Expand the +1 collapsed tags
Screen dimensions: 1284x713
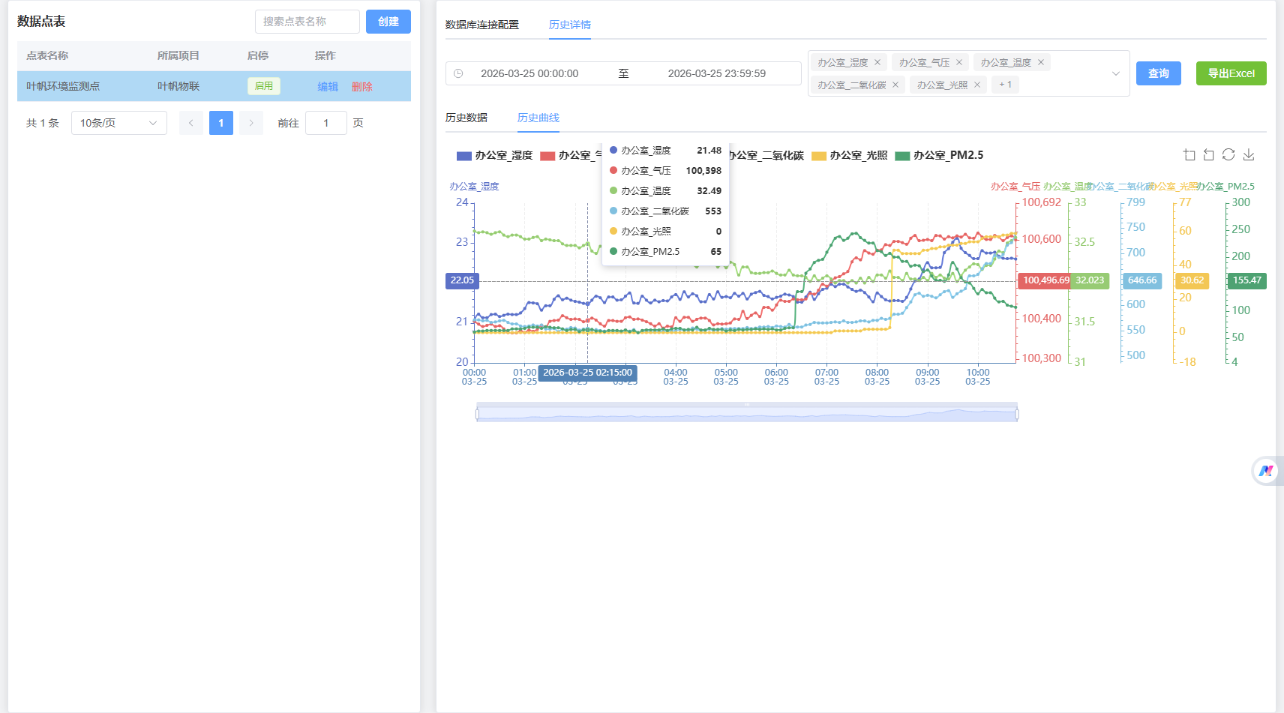[1006, 85]
